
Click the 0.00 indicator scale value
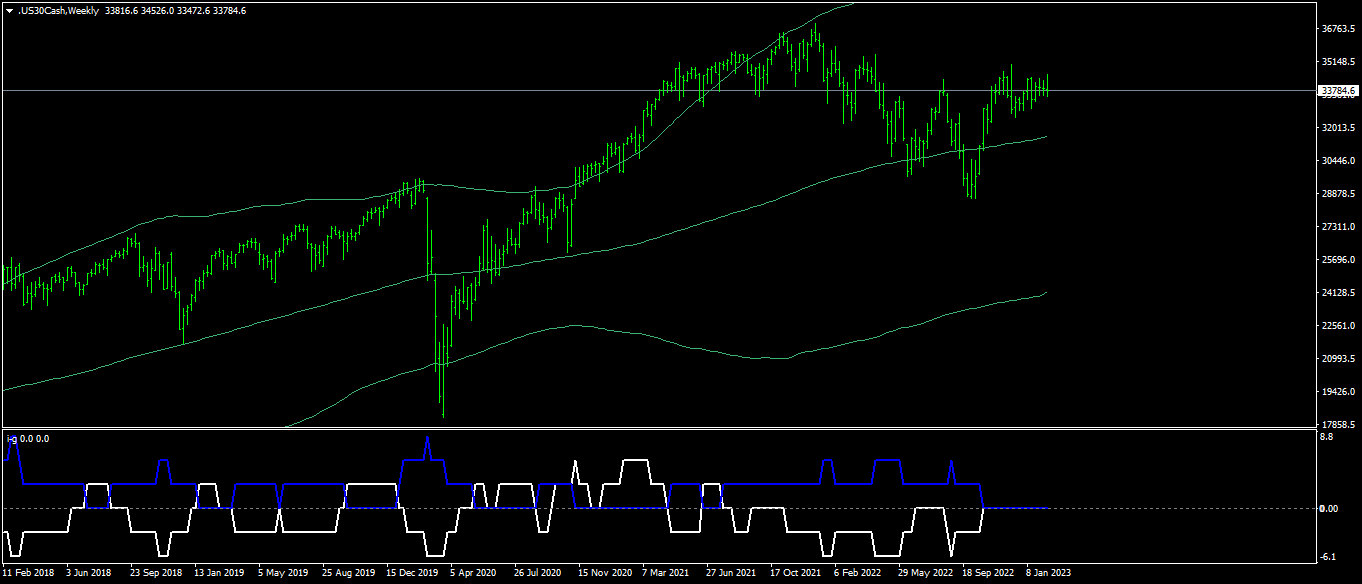coord(1329,509)
